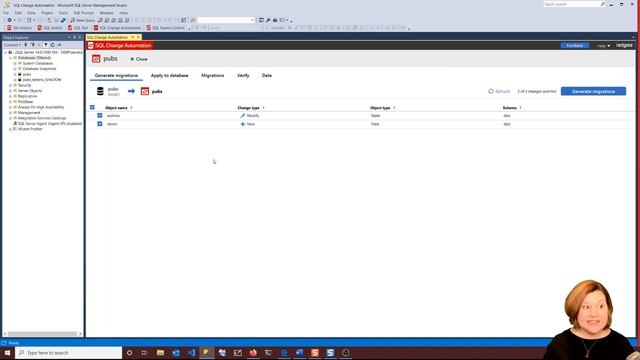Click the Object Explorer horizontal scrollbar
The image size is (640, 360).
tap(42, 334)
